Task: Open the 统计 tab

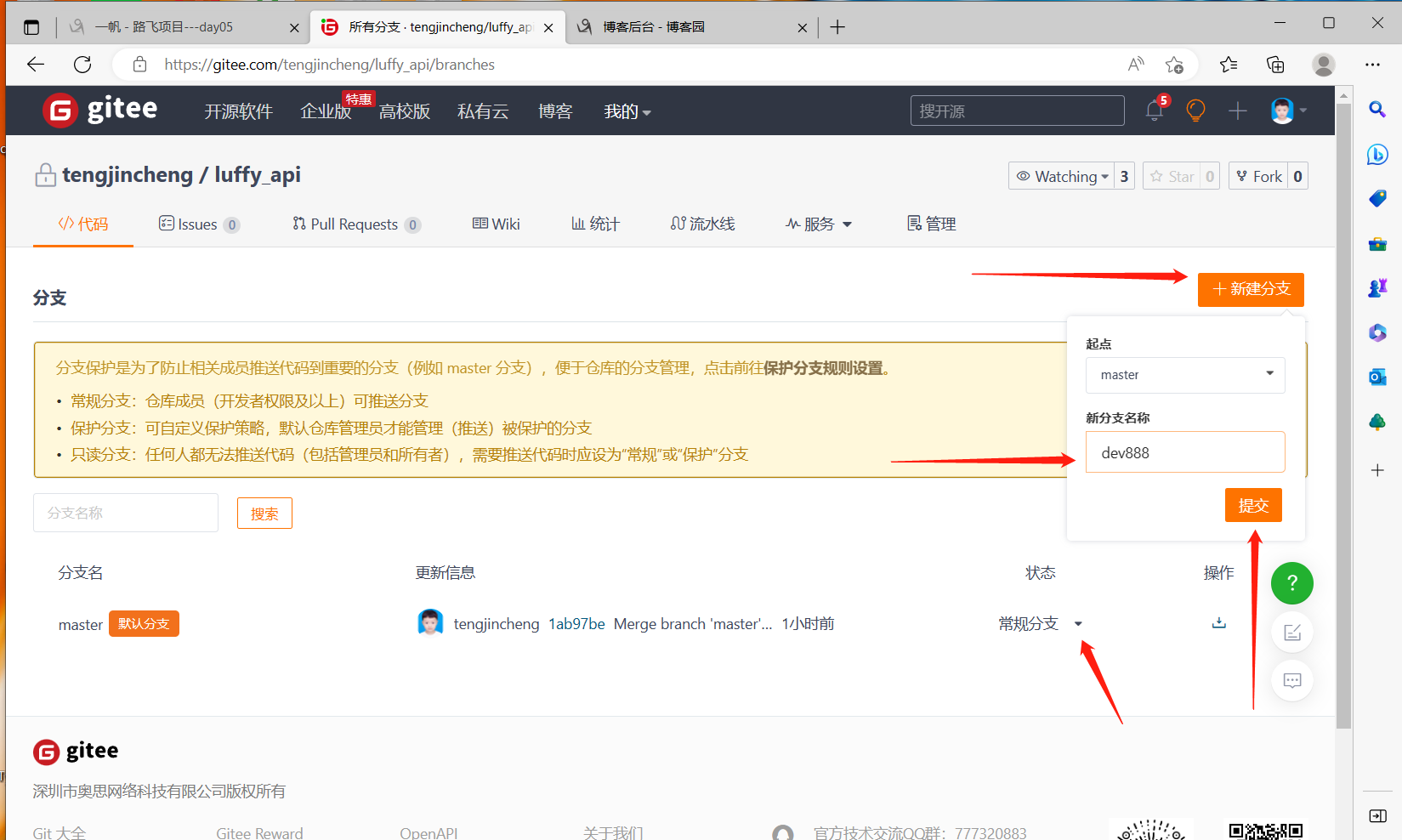Action: (595, 224)
